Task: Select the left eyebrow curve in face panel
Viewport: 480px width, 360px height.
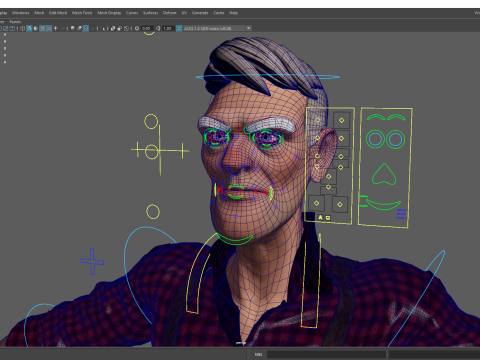Action: [x=376, y=116]
